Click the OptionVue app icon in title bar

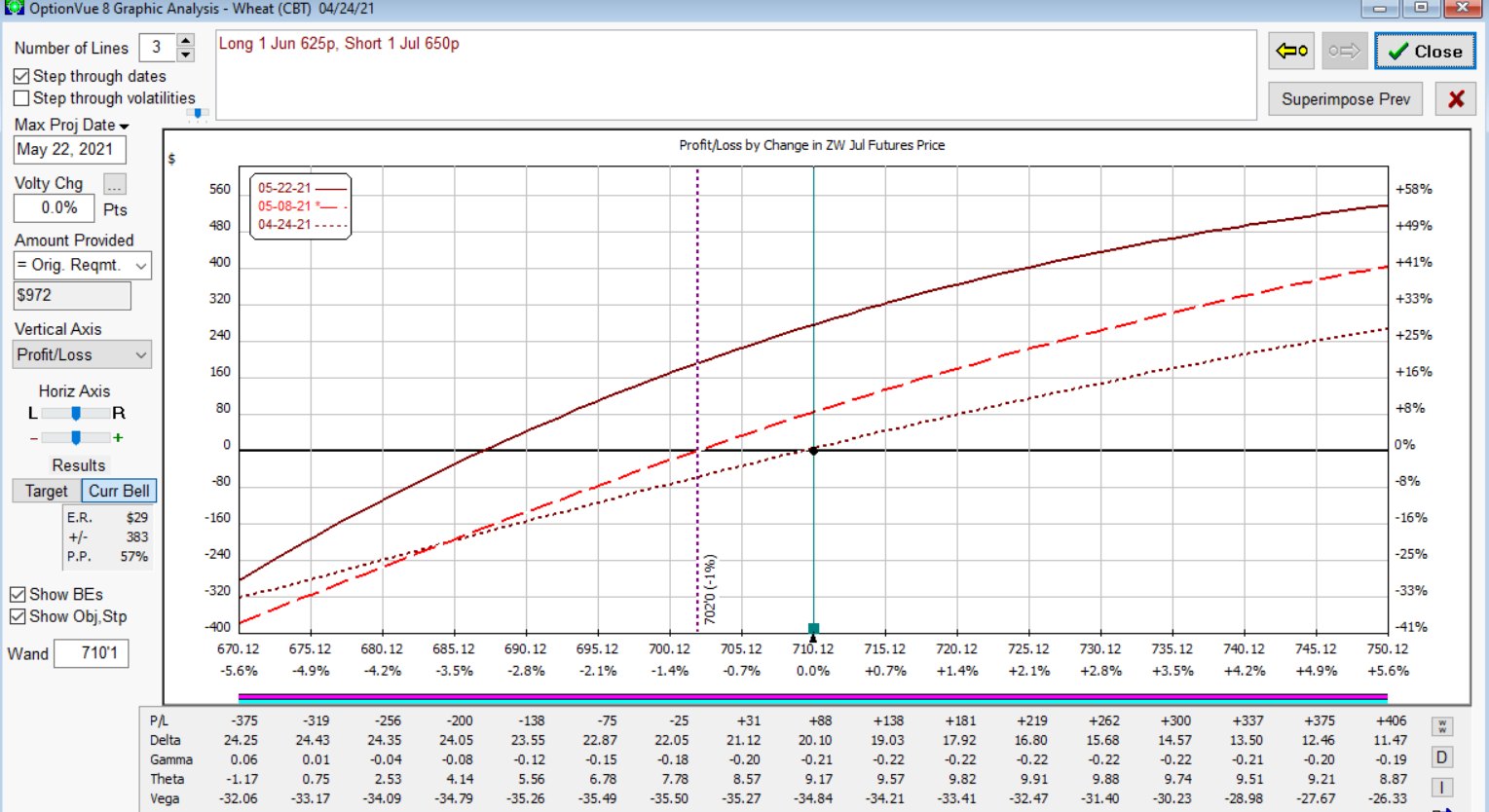click(13, 9)
